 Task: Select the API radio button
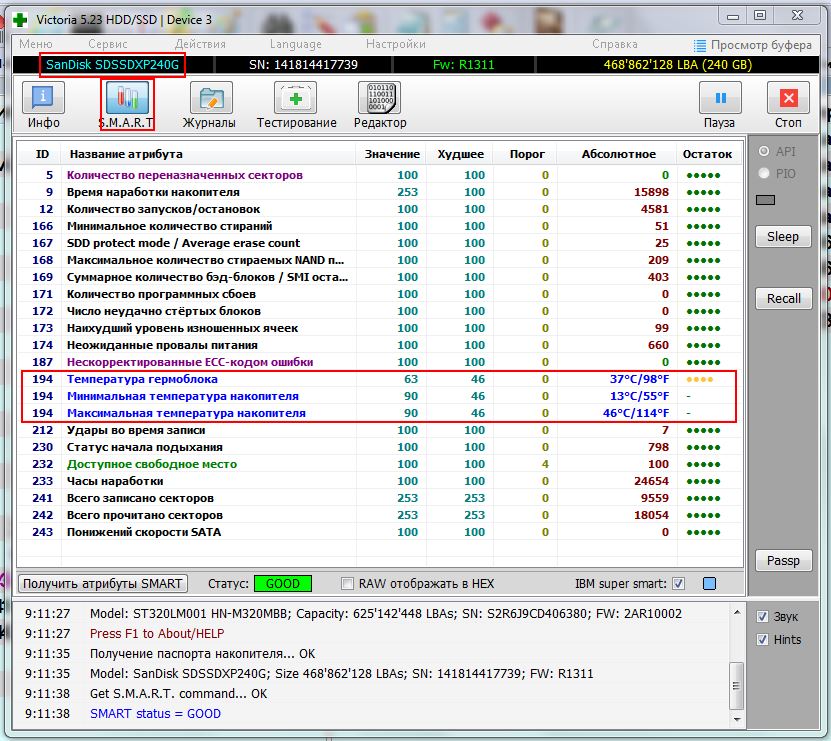click(764, 151)
